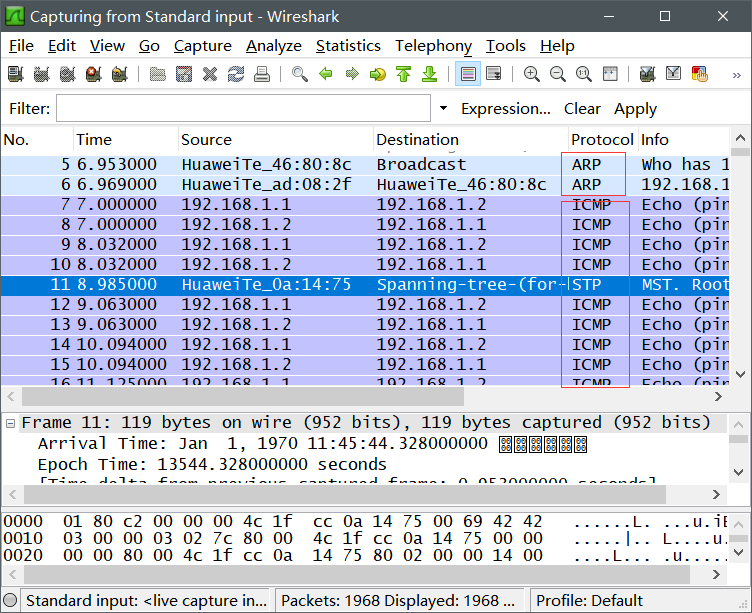Open the Tools menu
The width and height of the screenshot is (752, 613).
pos(506,46)
